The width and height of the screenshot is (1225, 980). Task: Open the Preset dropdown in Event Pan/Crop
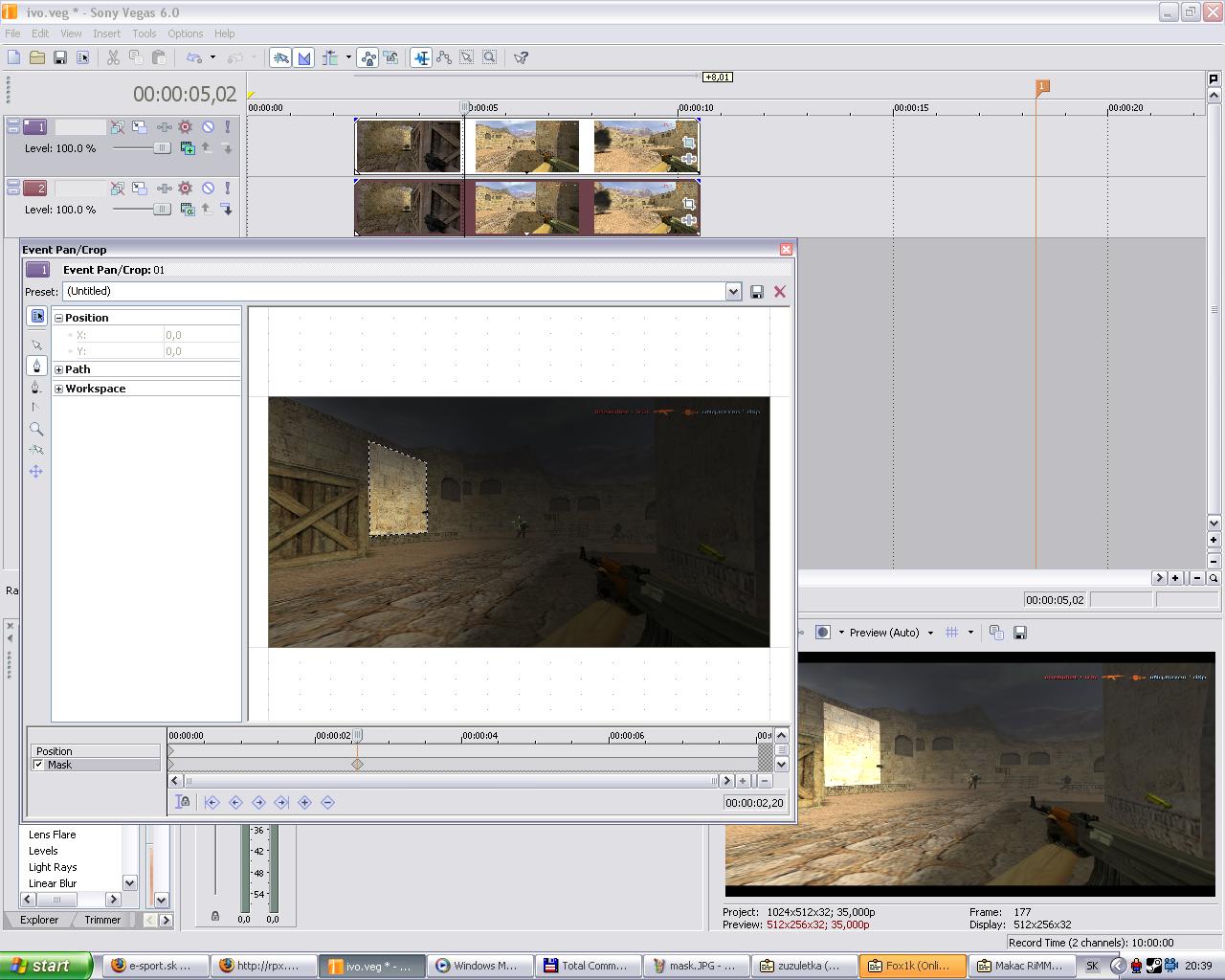point(733,291)
